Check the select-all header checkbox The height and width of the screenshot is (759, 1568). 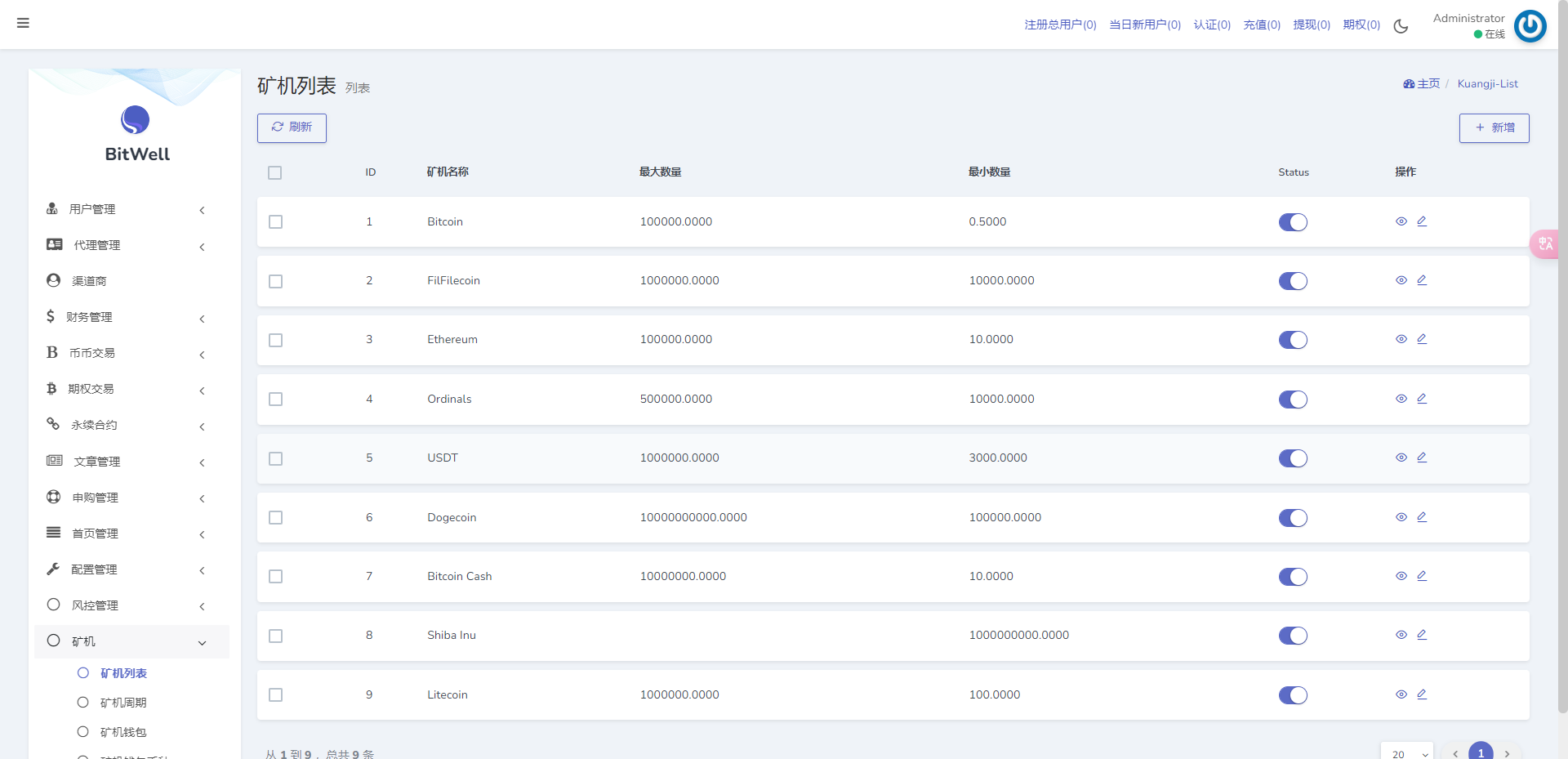[x=275, y=172]
